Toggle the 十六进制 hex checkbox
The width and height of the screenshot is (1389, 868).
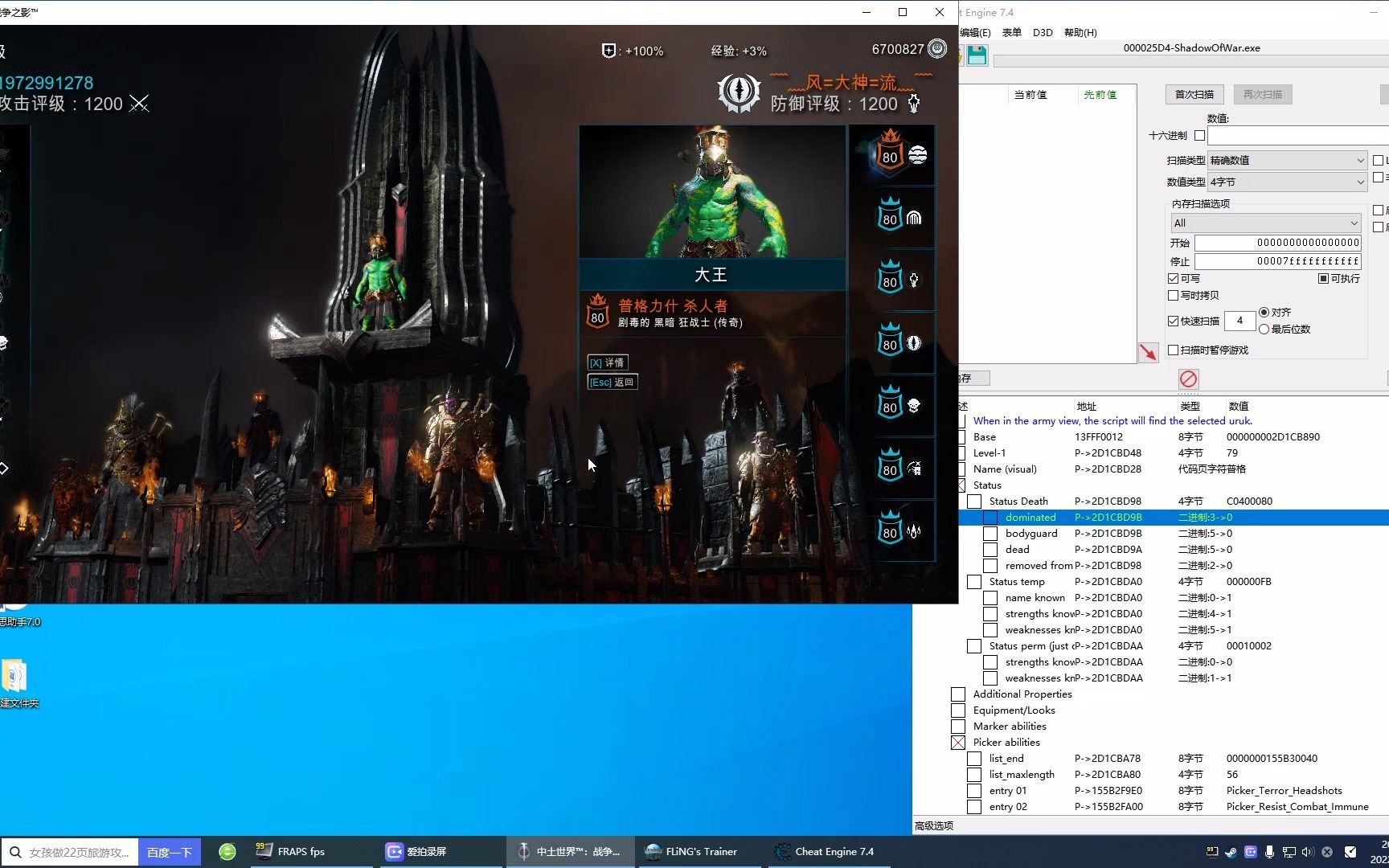(1200, 136)
